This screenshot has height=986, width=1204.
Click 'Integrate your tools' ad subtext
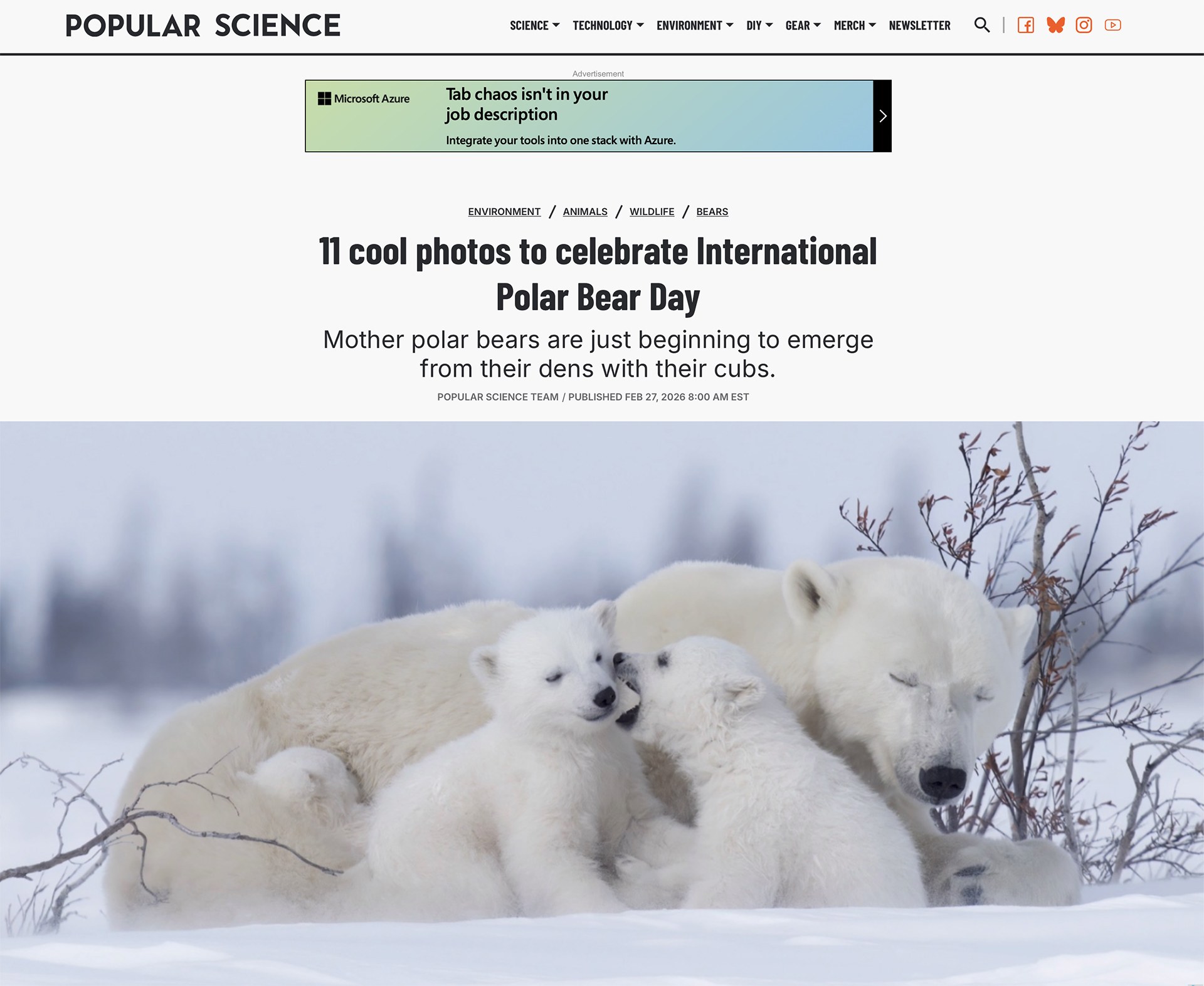tap(561, 140)
